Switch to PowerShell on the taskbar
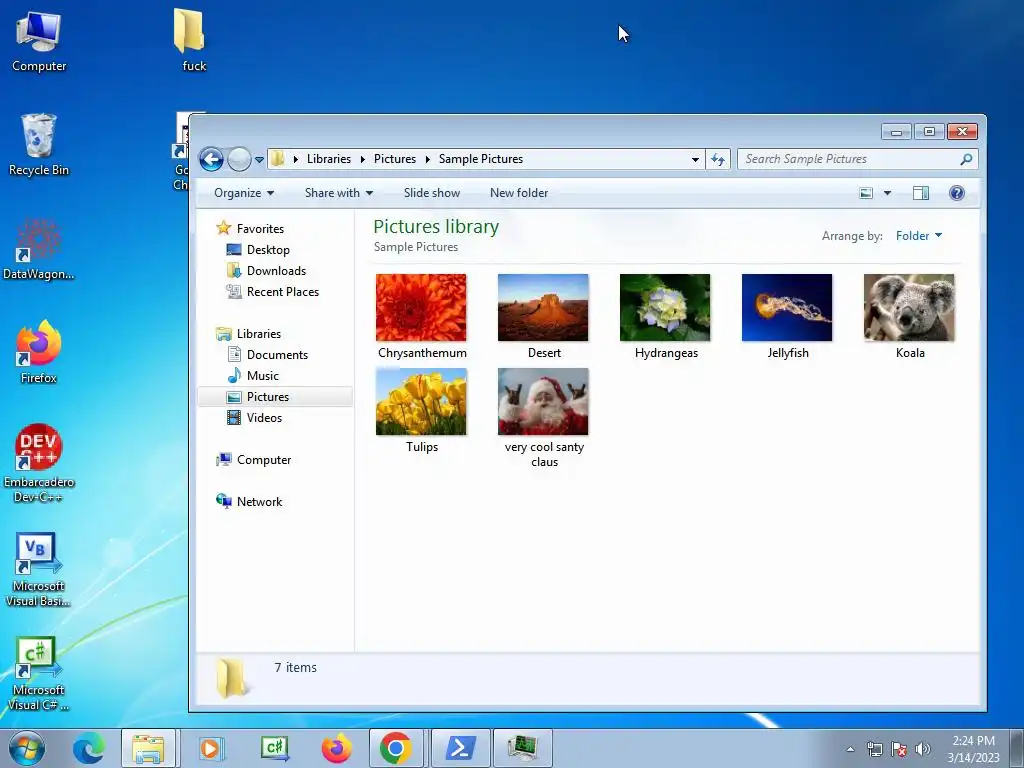Viewport: 1024px width, 768px height. click(460, 748)
